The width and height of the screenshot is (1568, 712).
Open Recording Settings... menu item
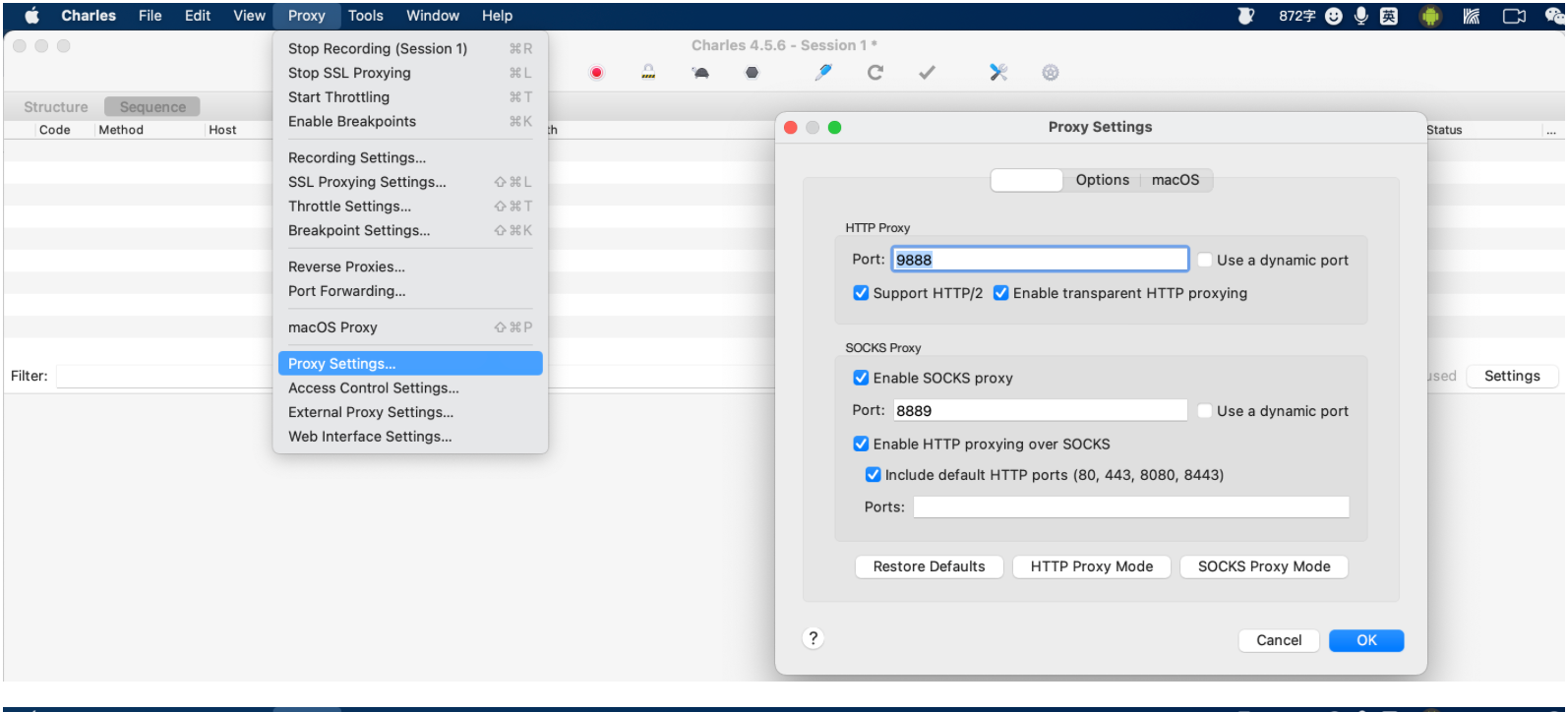coord(410,157)
